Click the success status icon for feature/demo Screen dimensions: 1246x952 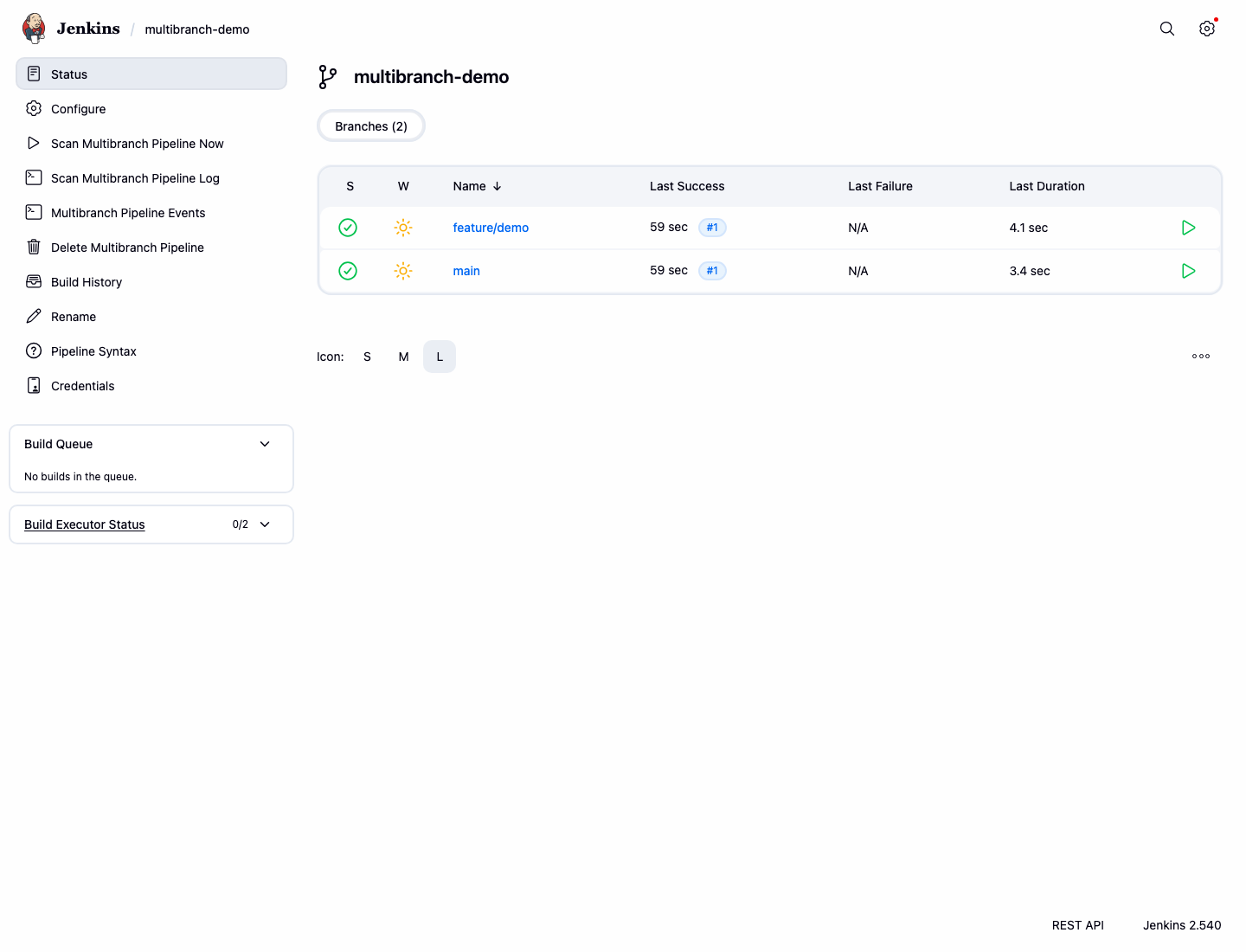click(348, 228)
